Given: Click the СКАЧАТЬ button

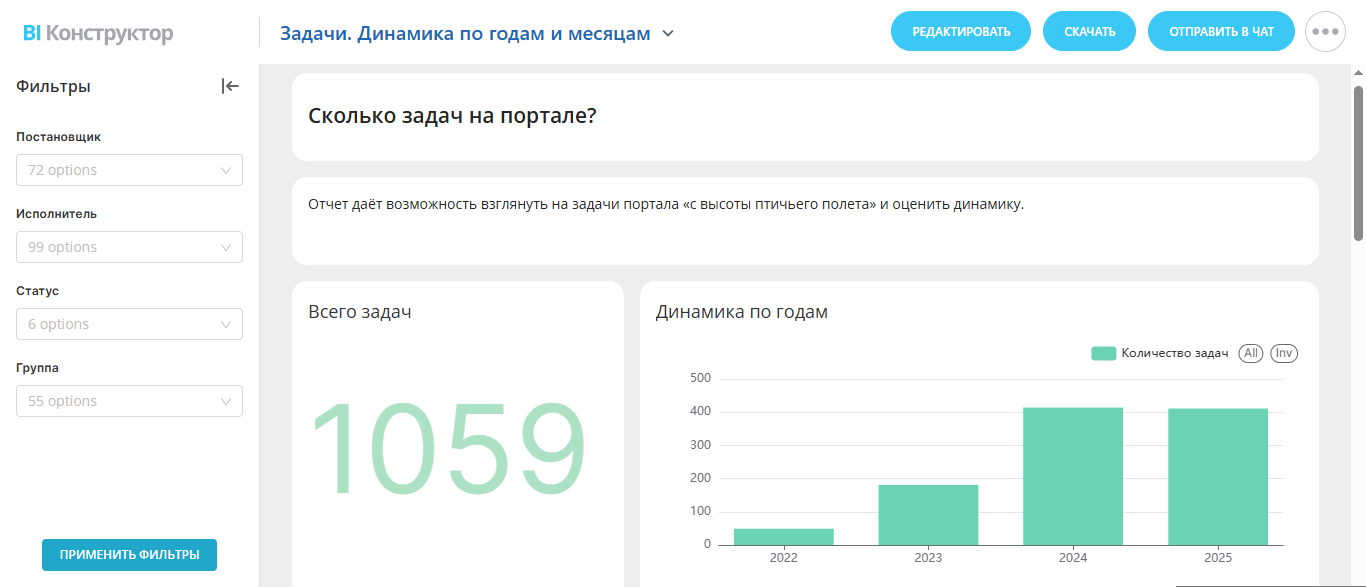Looking at the screenshot, I should click(x=1089, y=31).
